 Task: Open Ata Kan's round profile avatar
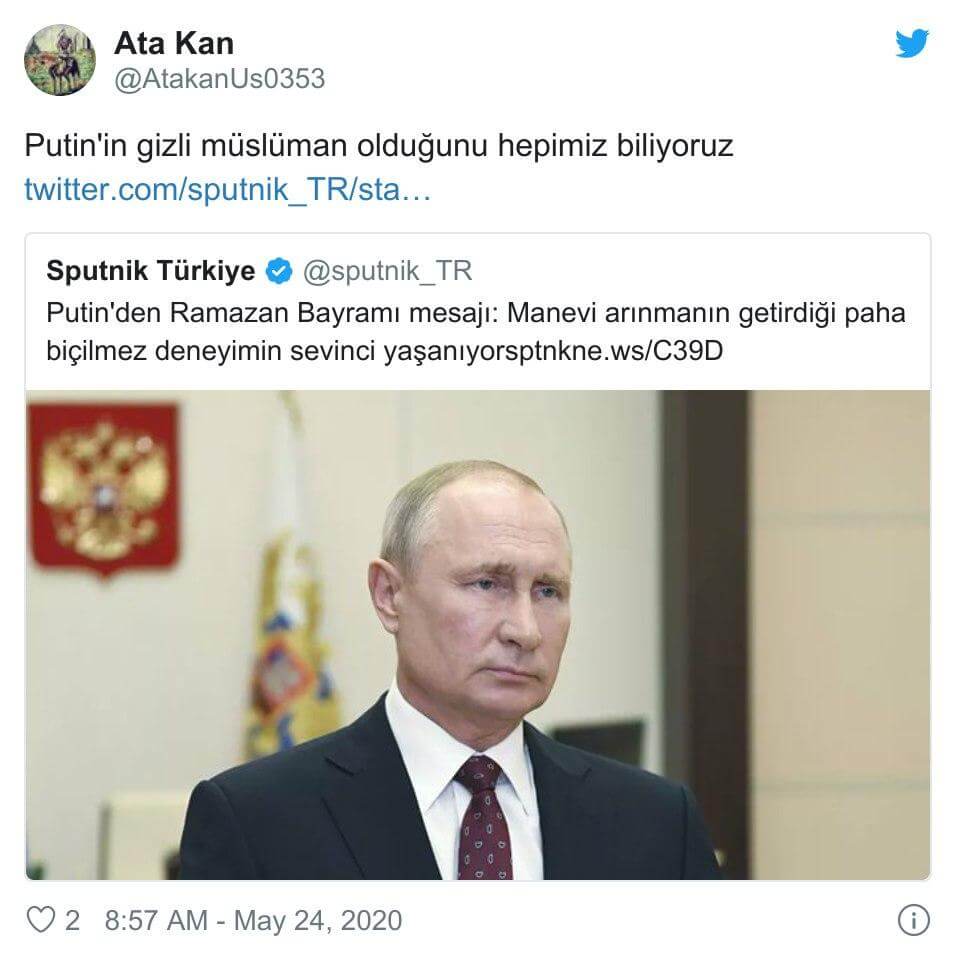point(60,60)
